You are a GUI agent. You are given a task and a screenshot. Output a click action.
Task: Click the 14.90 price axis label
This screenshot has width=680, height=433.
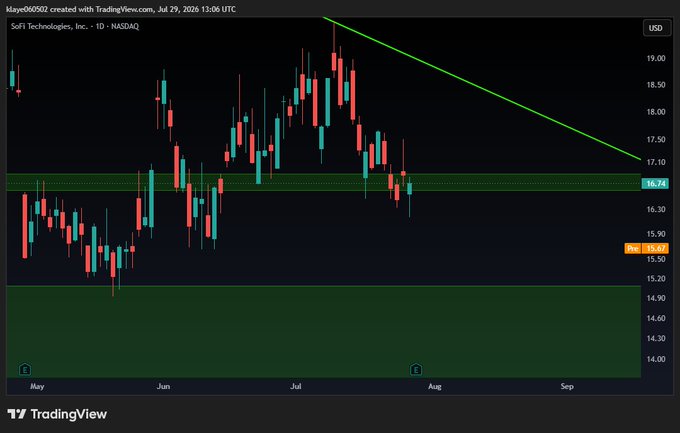[x=656, y=298]
